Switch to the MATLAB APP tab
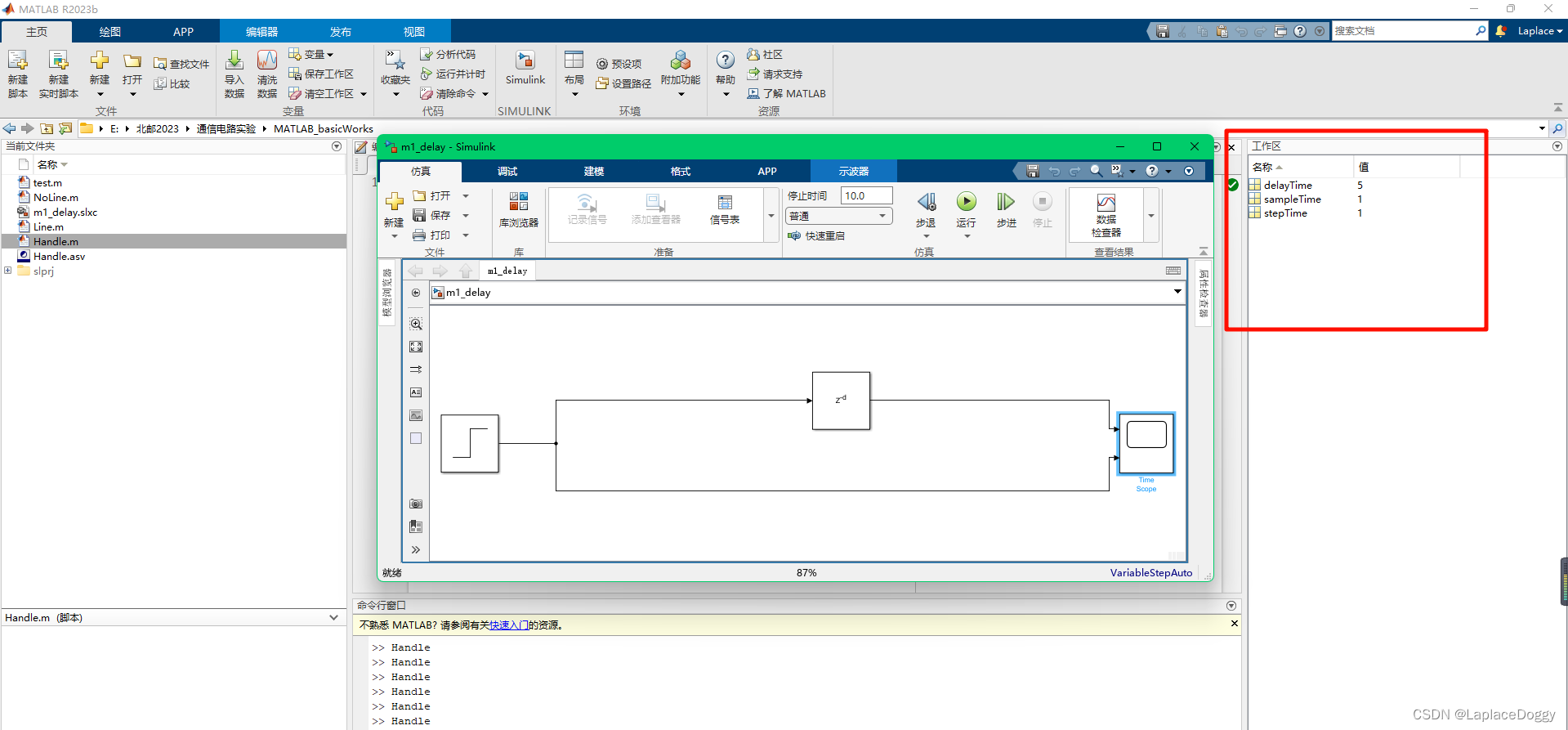 pyautogui.click(x=183, y=32)
